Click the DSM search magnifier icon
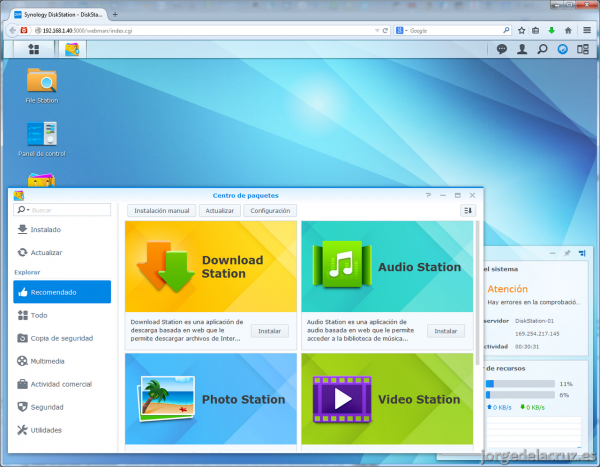The image size is (600, 467). click(542, 49)
